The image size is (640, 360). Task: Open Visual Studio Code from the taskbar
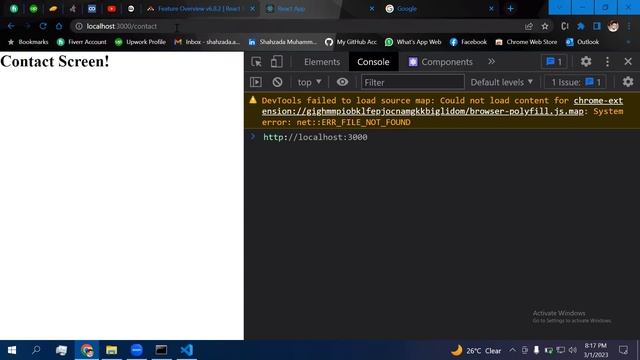point(187,350)
